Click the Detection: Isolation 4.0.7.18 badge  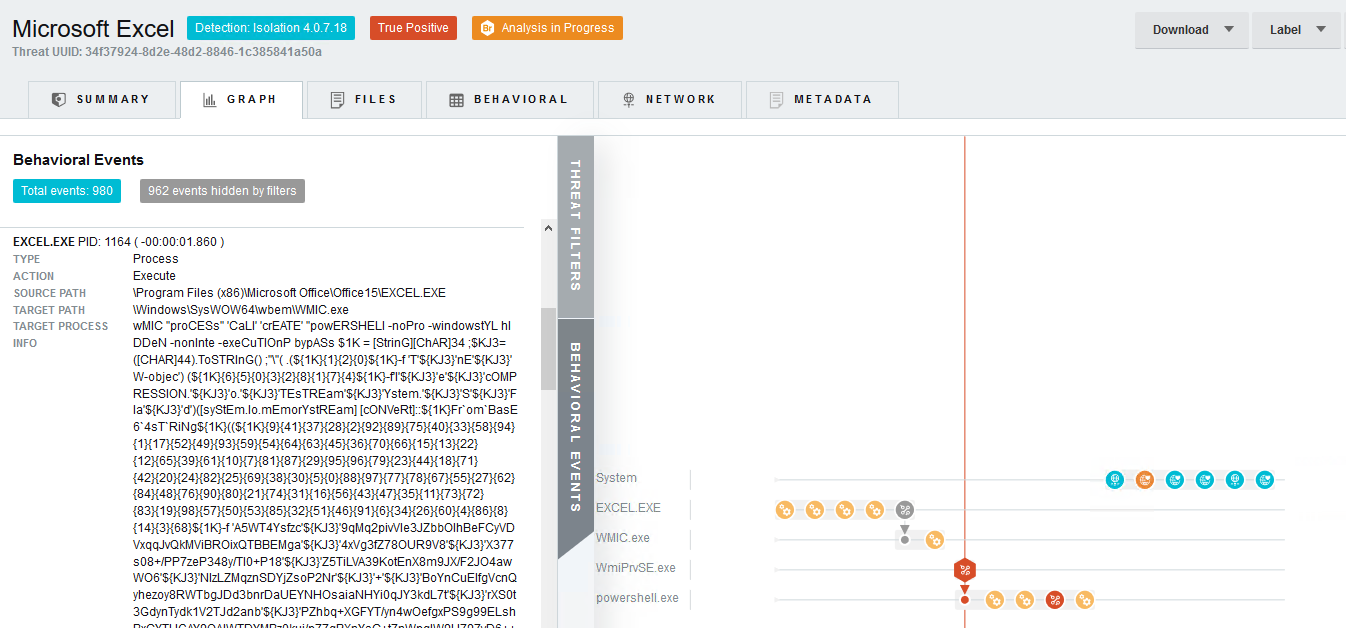(x=271, y=28)
